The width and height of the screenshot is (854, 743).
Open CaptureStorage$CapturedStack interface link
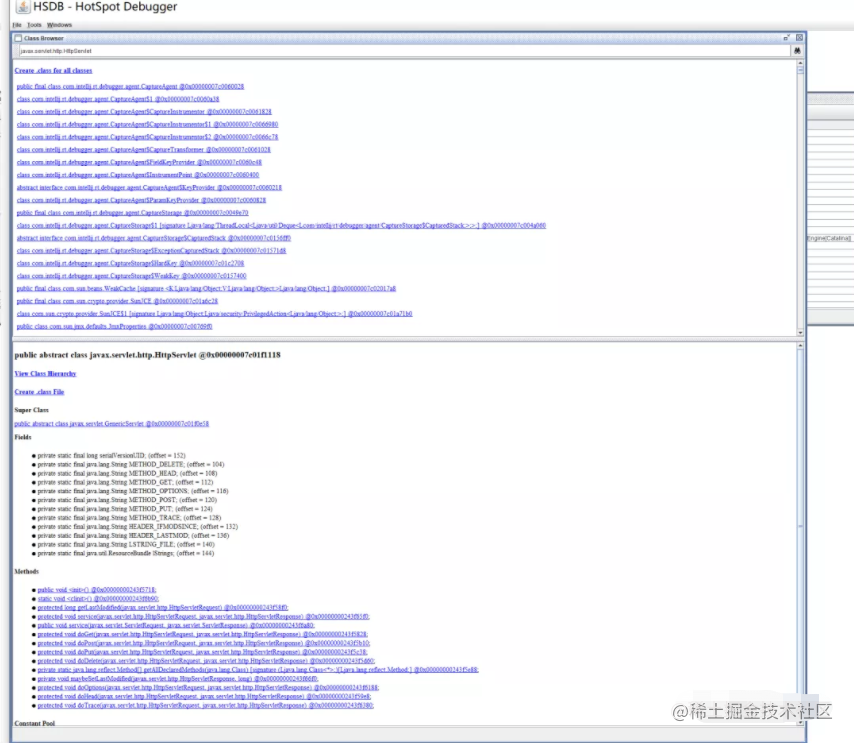154,238
